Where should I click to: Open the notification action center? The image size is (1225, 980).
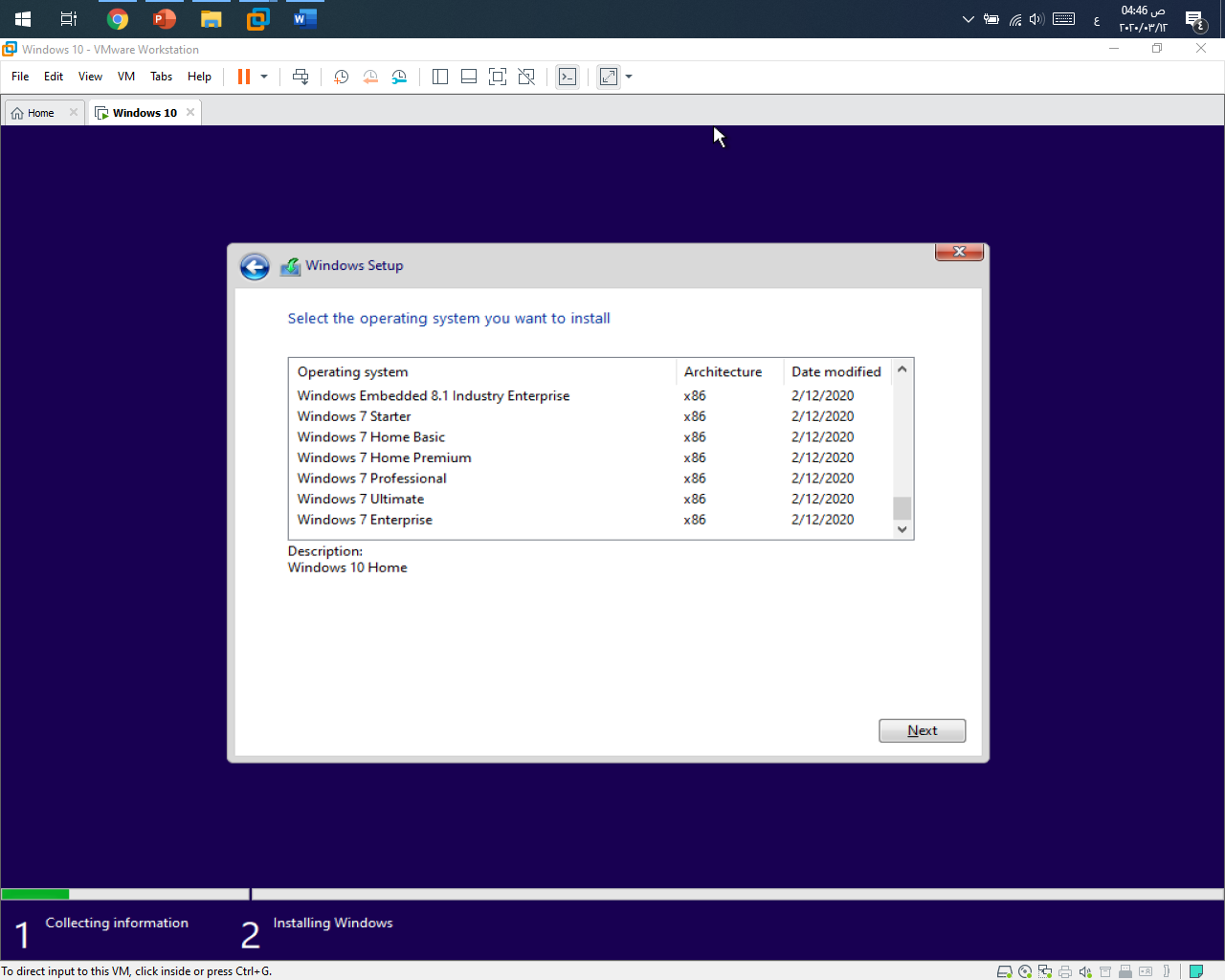tap(1194, 19)
